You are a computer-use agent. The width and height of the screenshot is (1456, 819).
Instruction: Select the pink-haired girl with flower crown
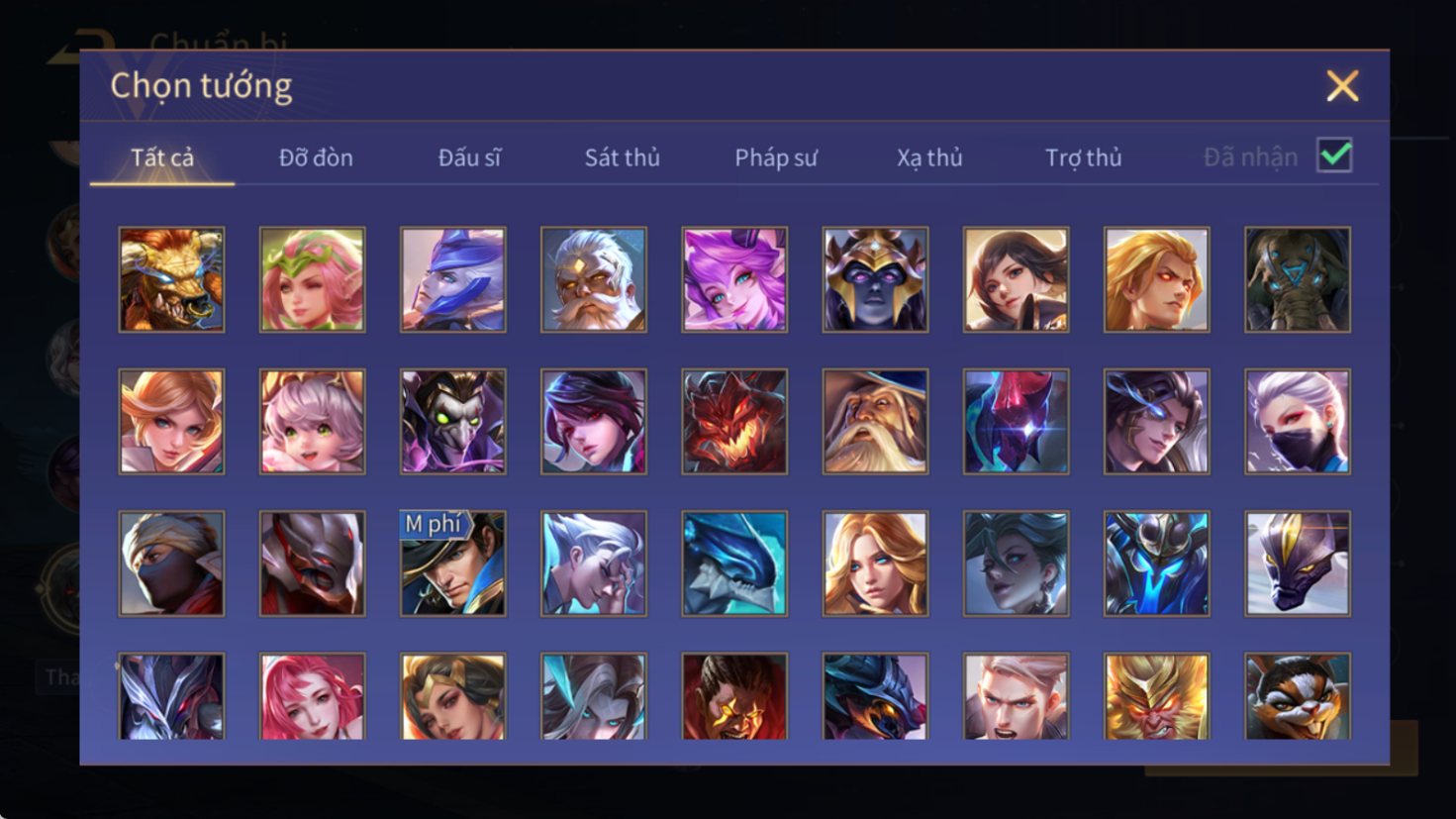click(312, 279)
